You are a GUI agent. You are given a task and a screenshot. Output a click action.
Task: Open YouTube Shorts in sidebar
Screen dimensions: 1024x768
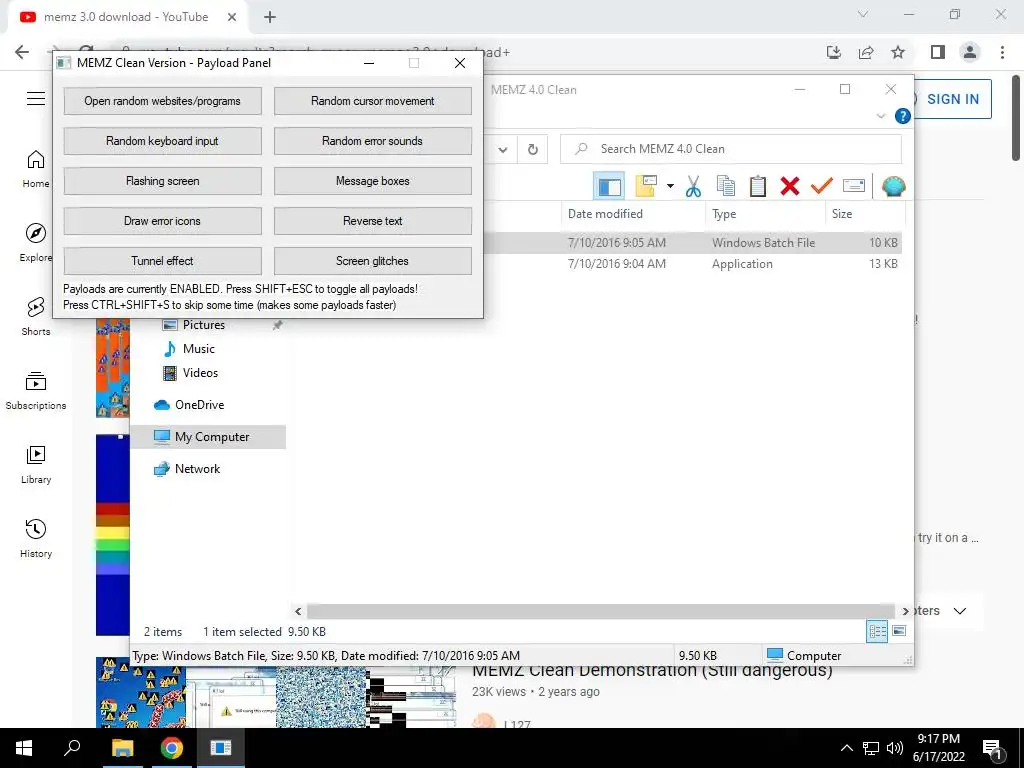(36, 317)
